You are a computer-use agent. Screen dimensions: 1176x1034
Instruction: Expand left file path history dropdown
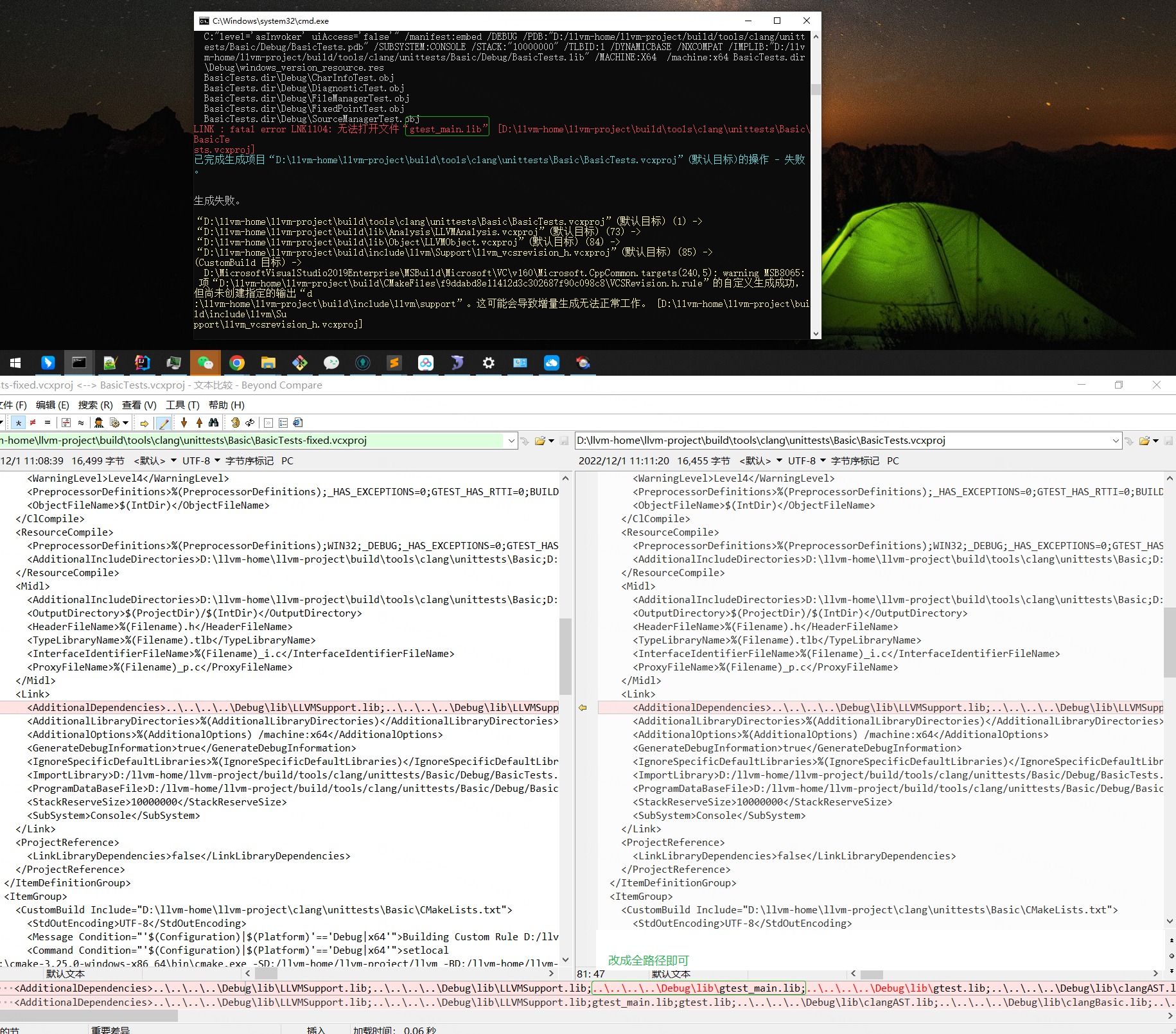tap(511, 441)
